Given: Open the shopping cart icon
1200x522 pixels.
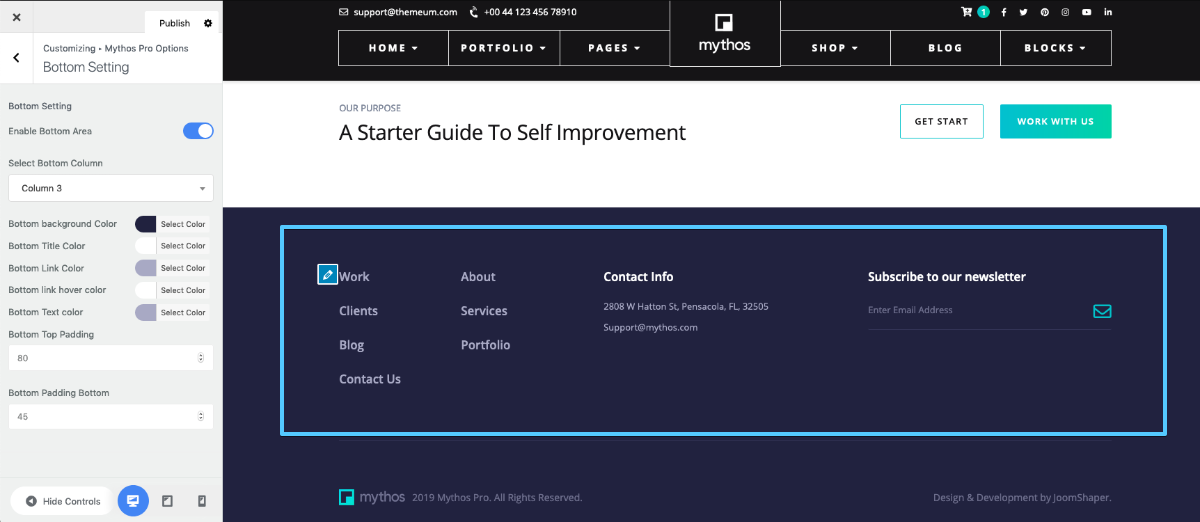Looking at the screenshot, I should point(967,12).
